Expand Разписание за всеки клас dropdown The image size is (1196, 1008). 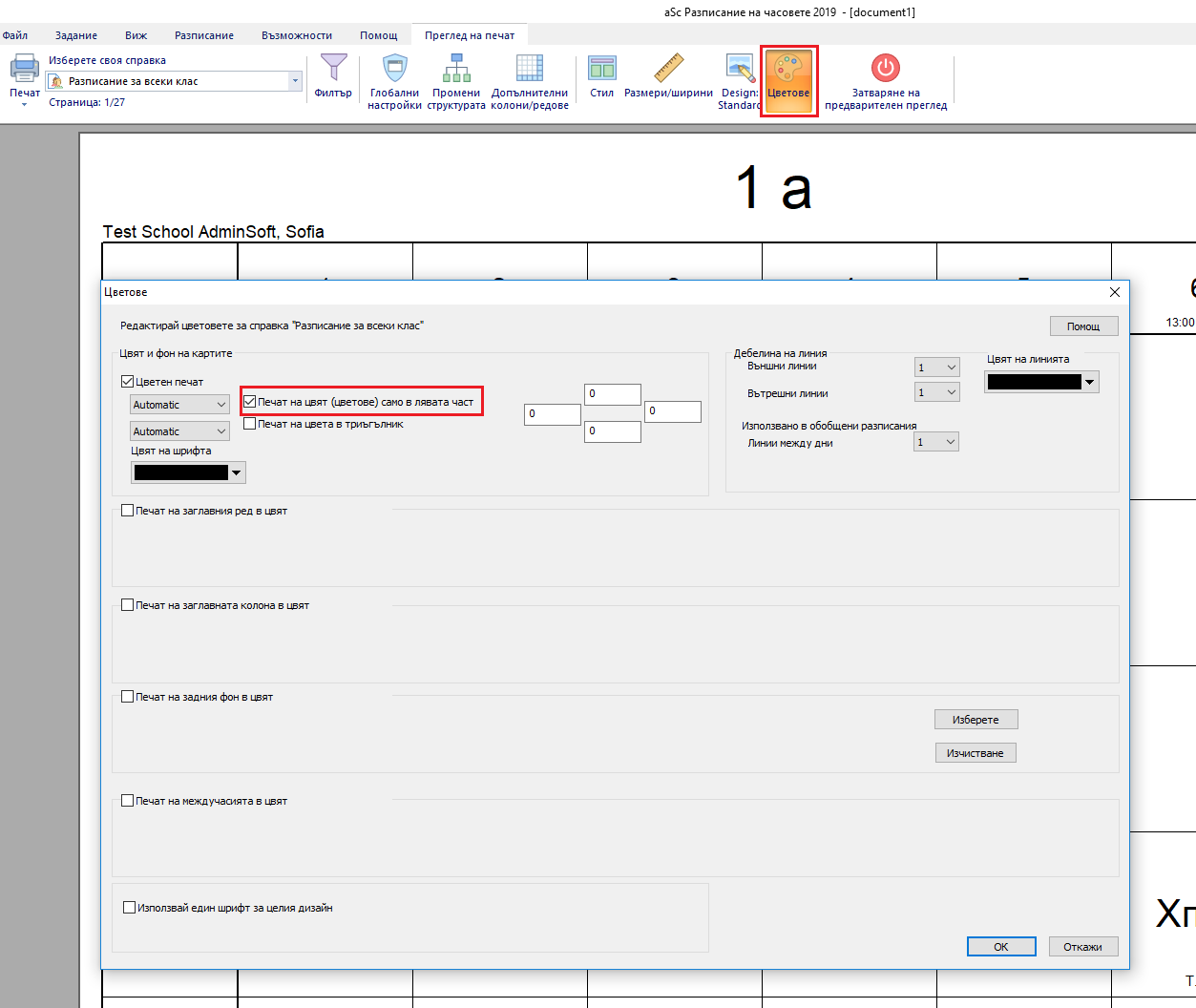point(294,81)
